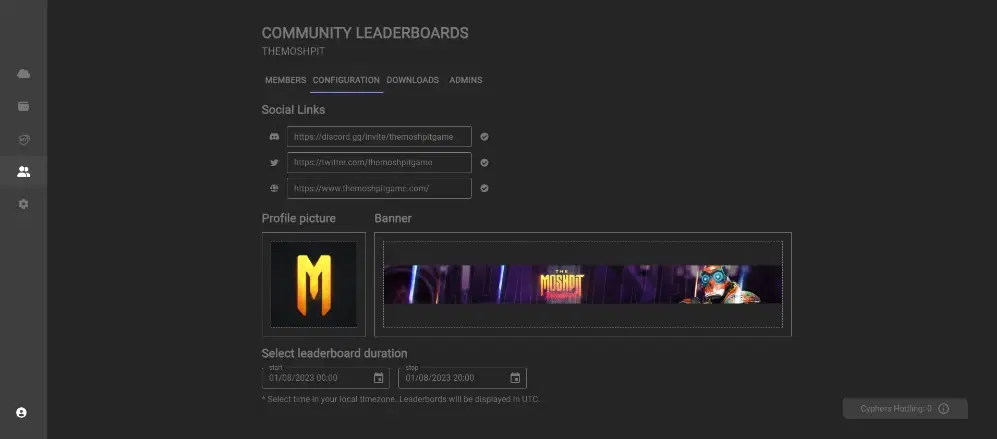Open the cloud section in sidebar

point(24,74)
